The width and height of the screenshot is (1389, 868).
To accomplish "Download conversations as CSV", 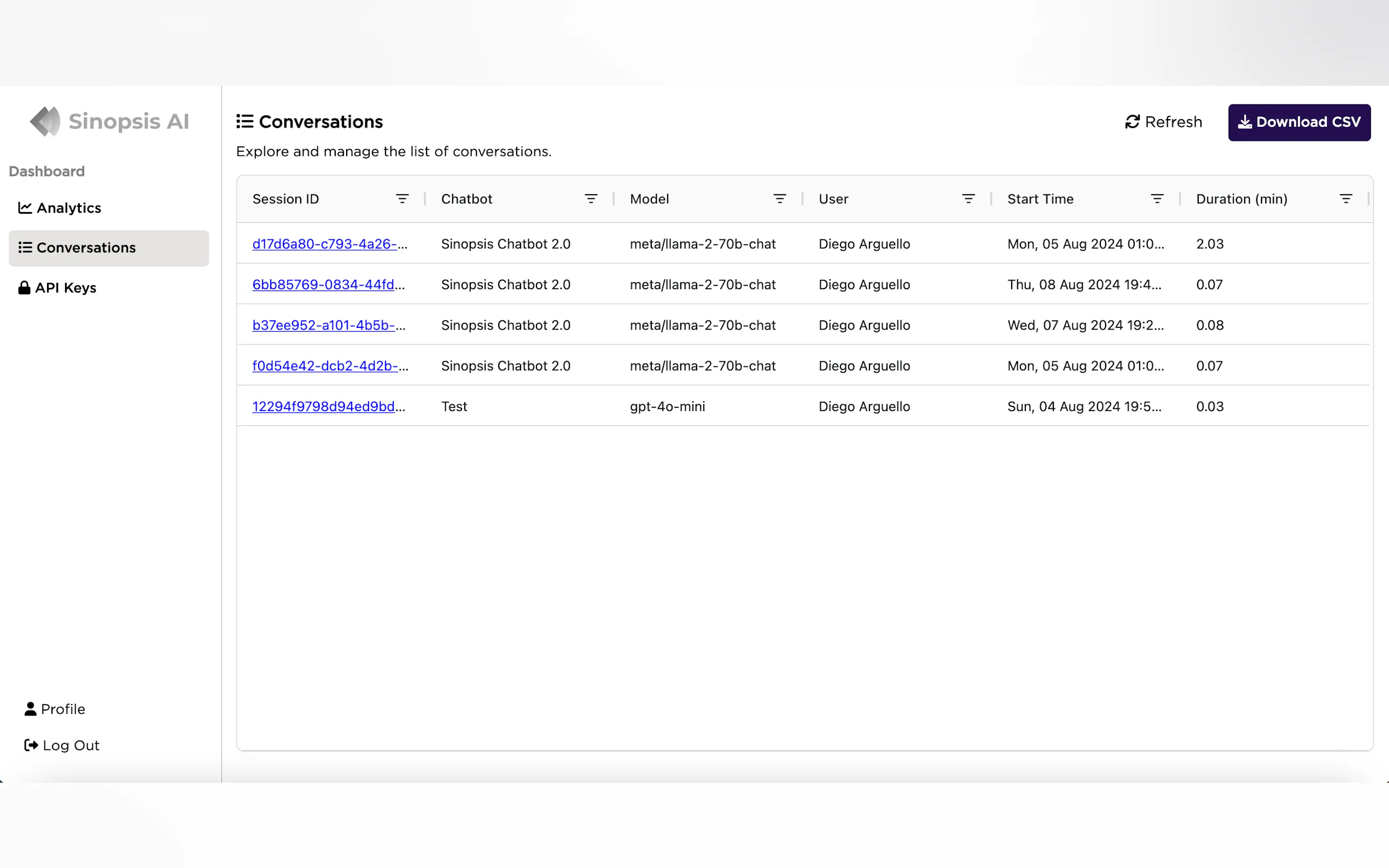I will (x=1299, y=122).
